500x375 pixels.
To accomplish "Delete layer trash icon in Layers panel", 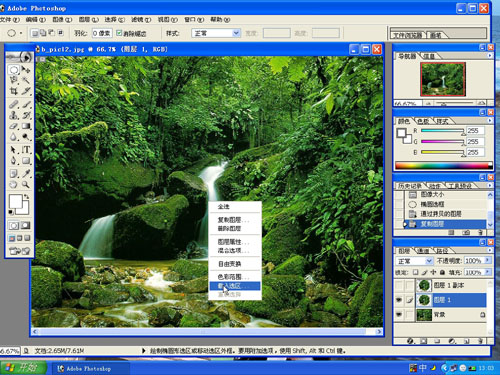I will coord(480,341).
